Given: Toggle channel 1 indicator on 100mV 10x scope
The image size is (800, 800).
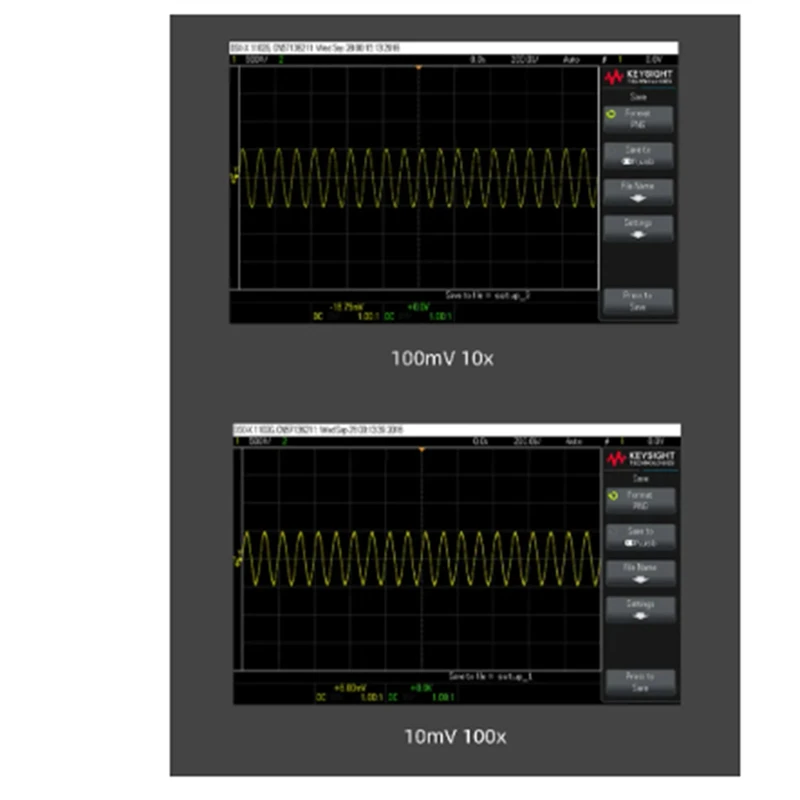Looking at the screenshot, I should click(234, 60).
